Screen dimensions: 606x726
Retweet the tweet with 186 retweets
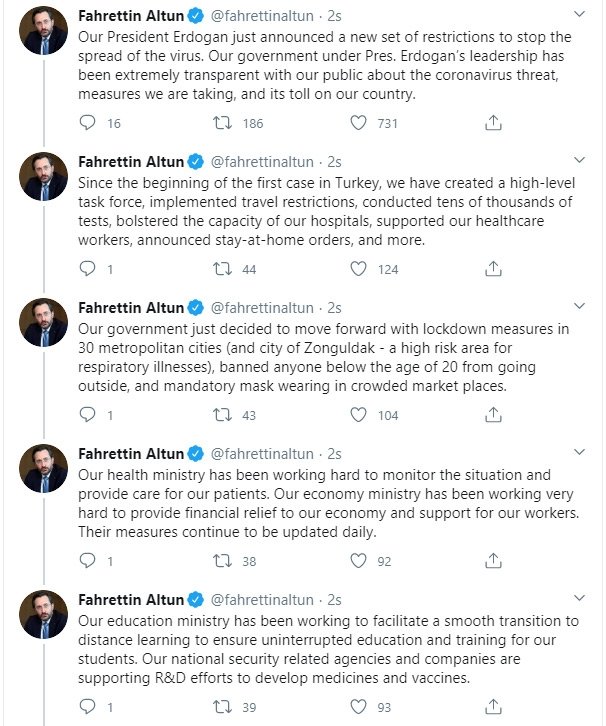(222, 123)
